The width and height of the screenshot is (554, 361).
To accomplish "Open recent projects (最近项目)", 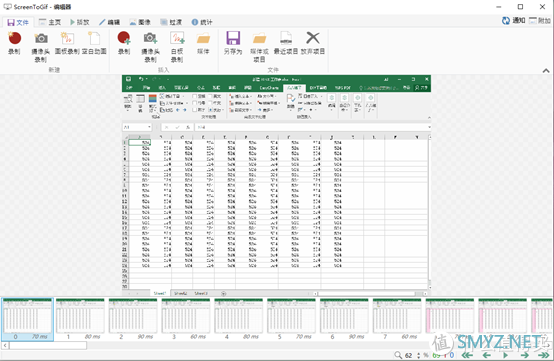I will pos(286,43).
